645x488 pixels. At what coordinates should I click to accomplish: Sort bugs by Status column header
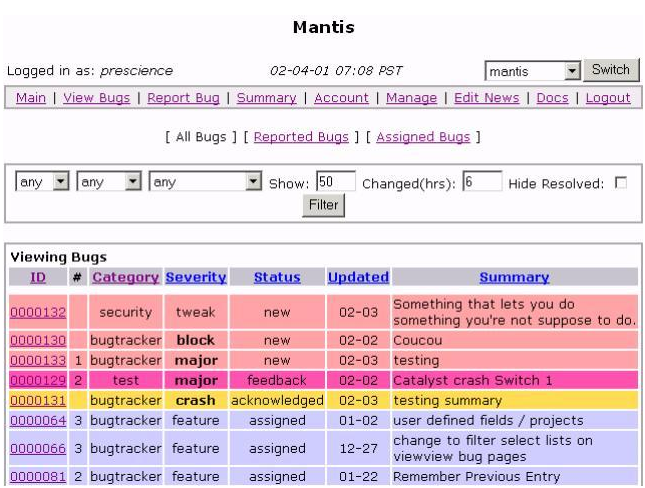277,277
